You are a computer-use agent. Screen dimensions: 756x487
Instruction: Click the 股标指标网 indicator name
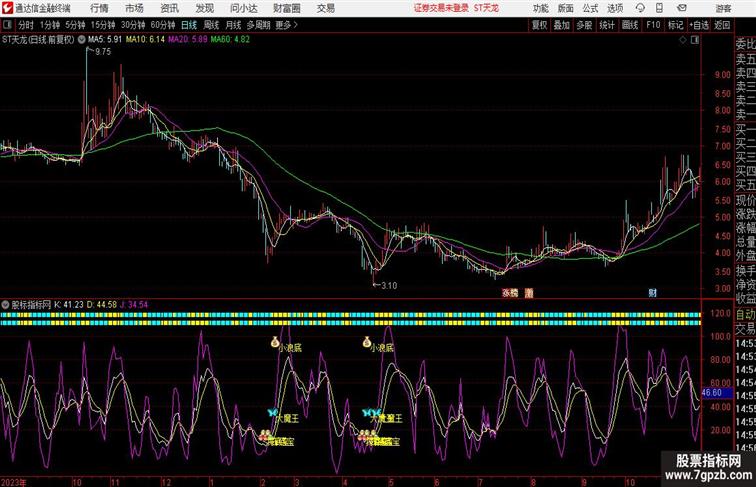pos(31,305)
